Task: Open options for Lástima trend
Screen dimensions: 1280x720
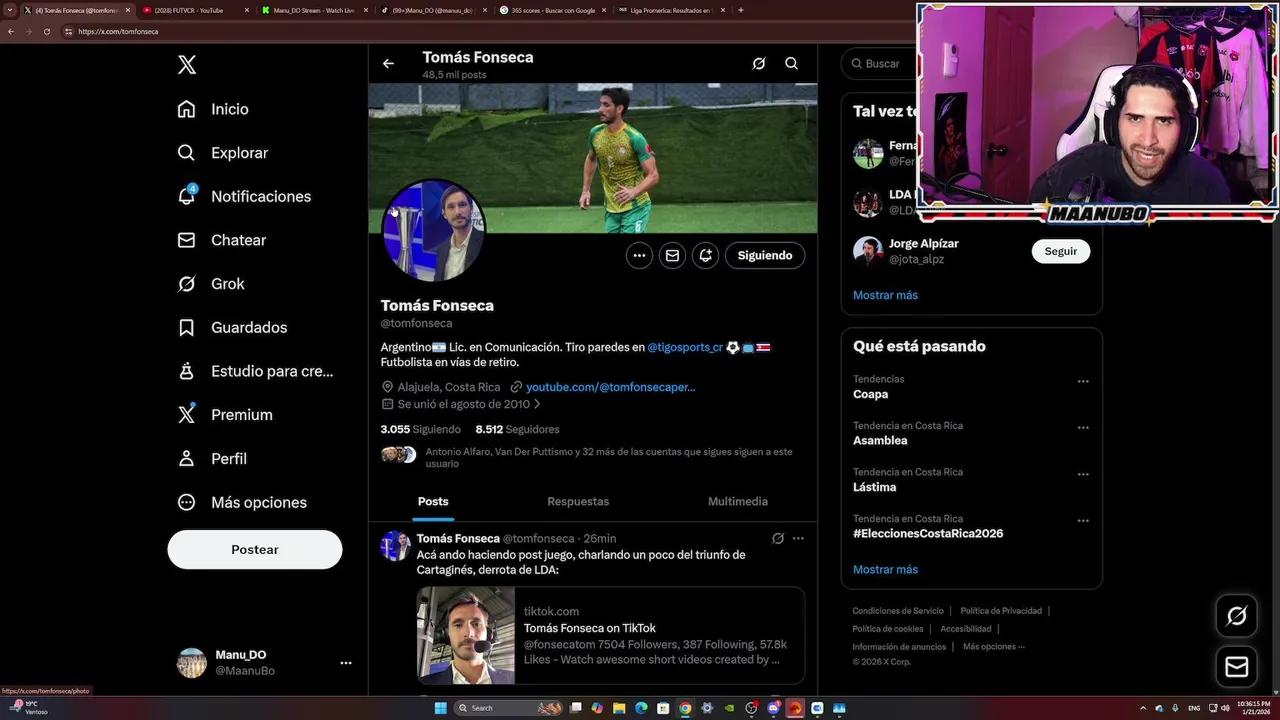Action: (1083, 474)
